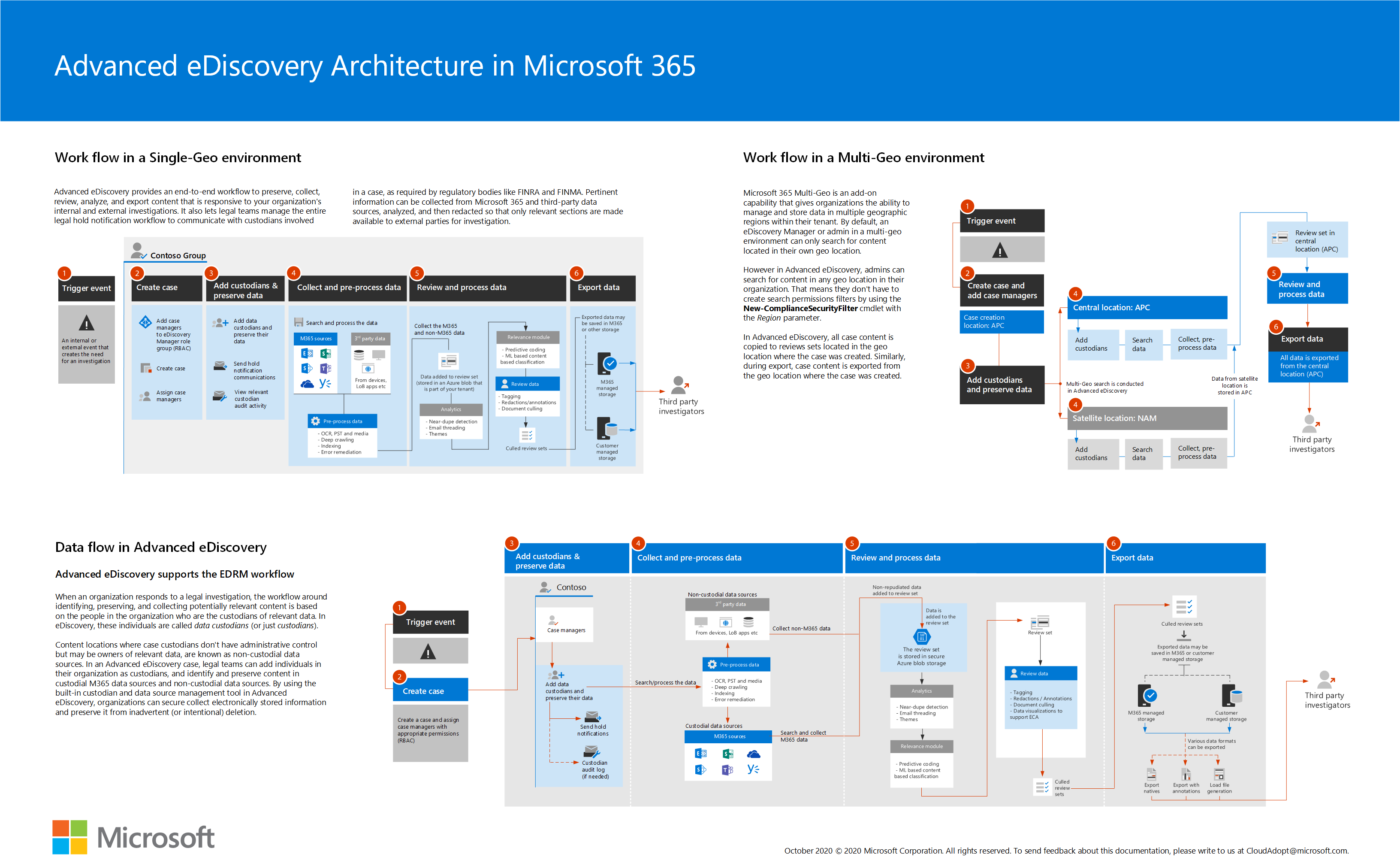Click the CloudAdopt@microsoft.com email address
The height and width of the screenshot is (860, 1400).
(x=1297, y=850)
